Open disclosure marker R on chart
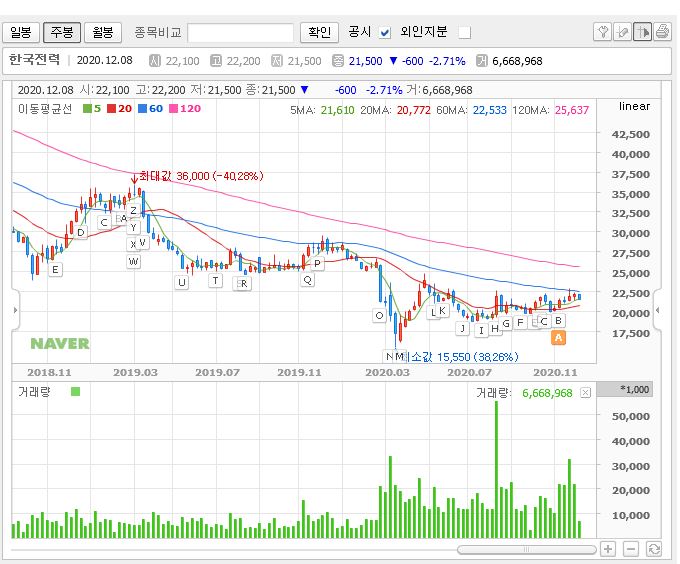 [x=244, y=284]
